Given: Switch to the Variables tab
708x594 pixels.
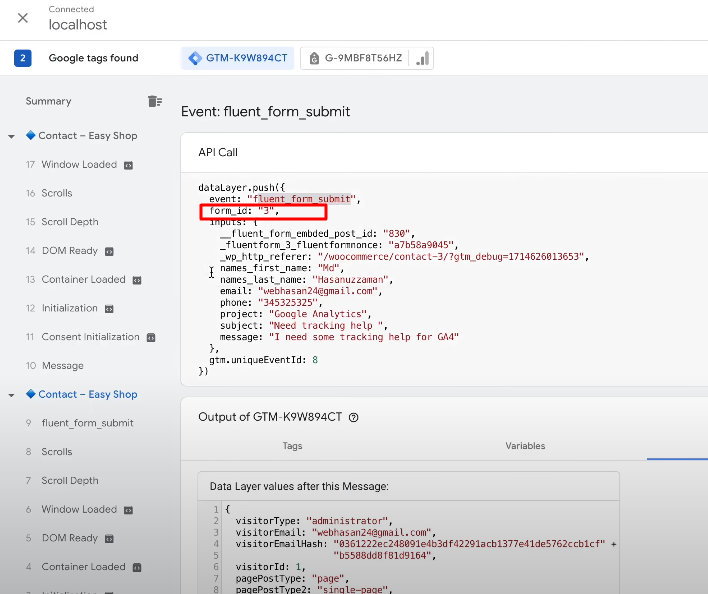Looking at the screenshot, I should pyautogui.click(x=525, y=446).
